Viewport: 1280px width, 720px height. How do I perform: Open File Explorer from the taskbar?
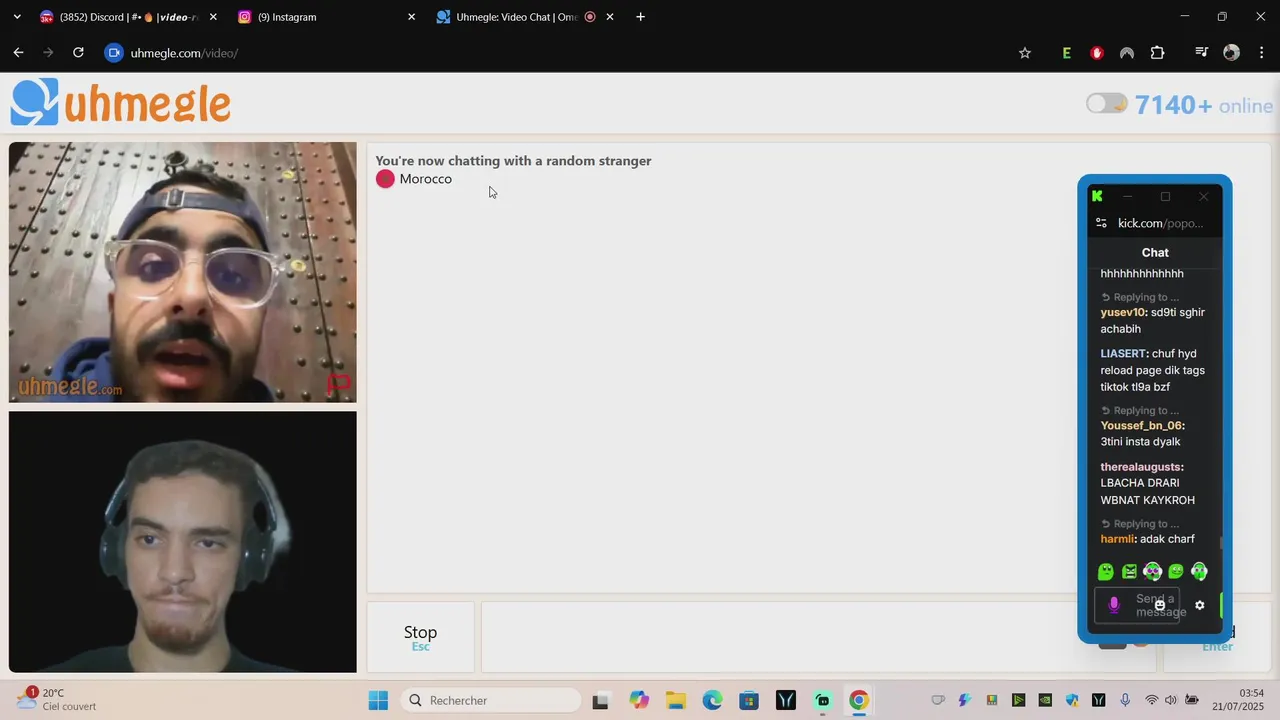point(675,701)
